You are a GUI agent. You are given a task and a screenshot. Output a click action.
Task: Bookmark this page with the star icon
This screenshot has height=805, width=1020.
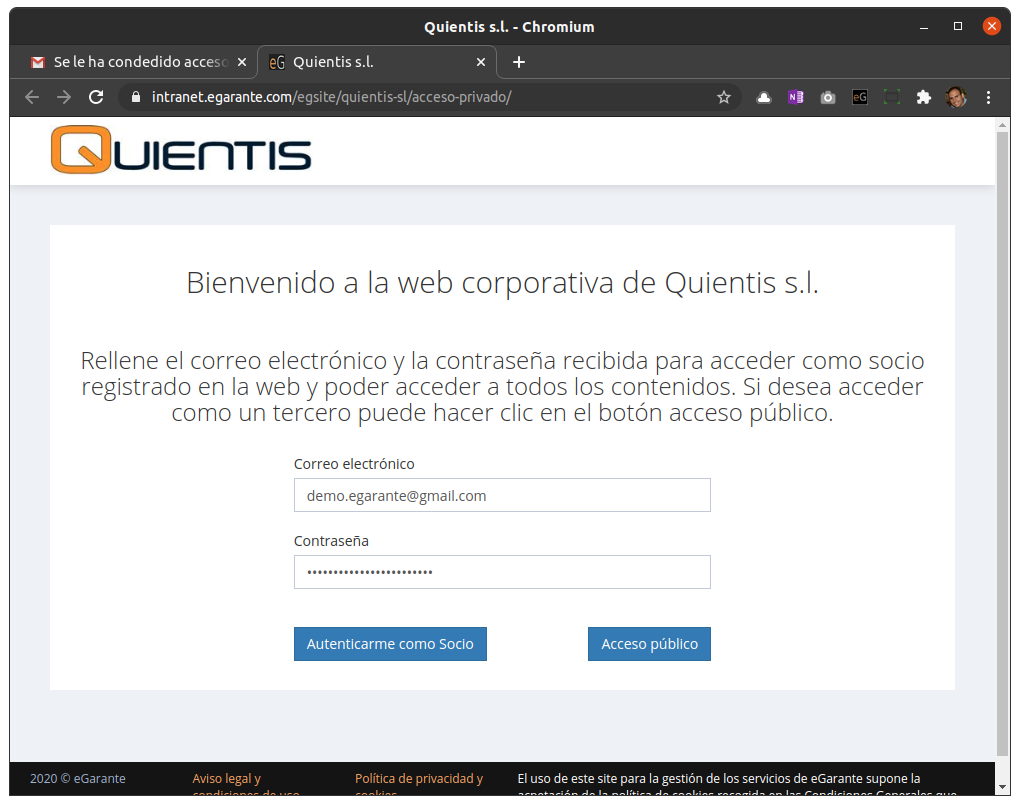(x=724, y=98)
